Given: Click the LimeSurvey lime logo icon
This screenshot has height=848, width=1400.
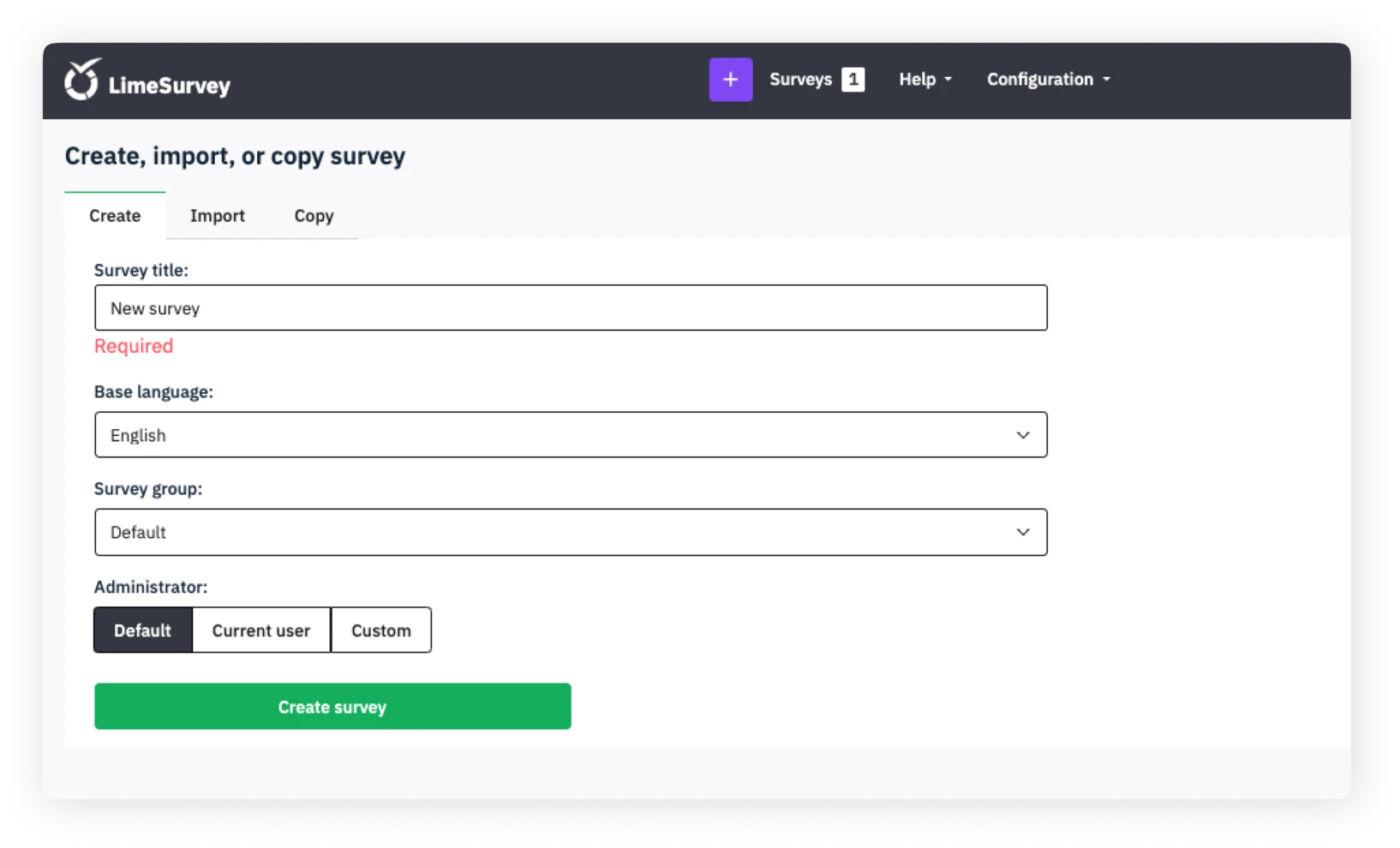Looking at the screenshot, I should coord(82,80).
